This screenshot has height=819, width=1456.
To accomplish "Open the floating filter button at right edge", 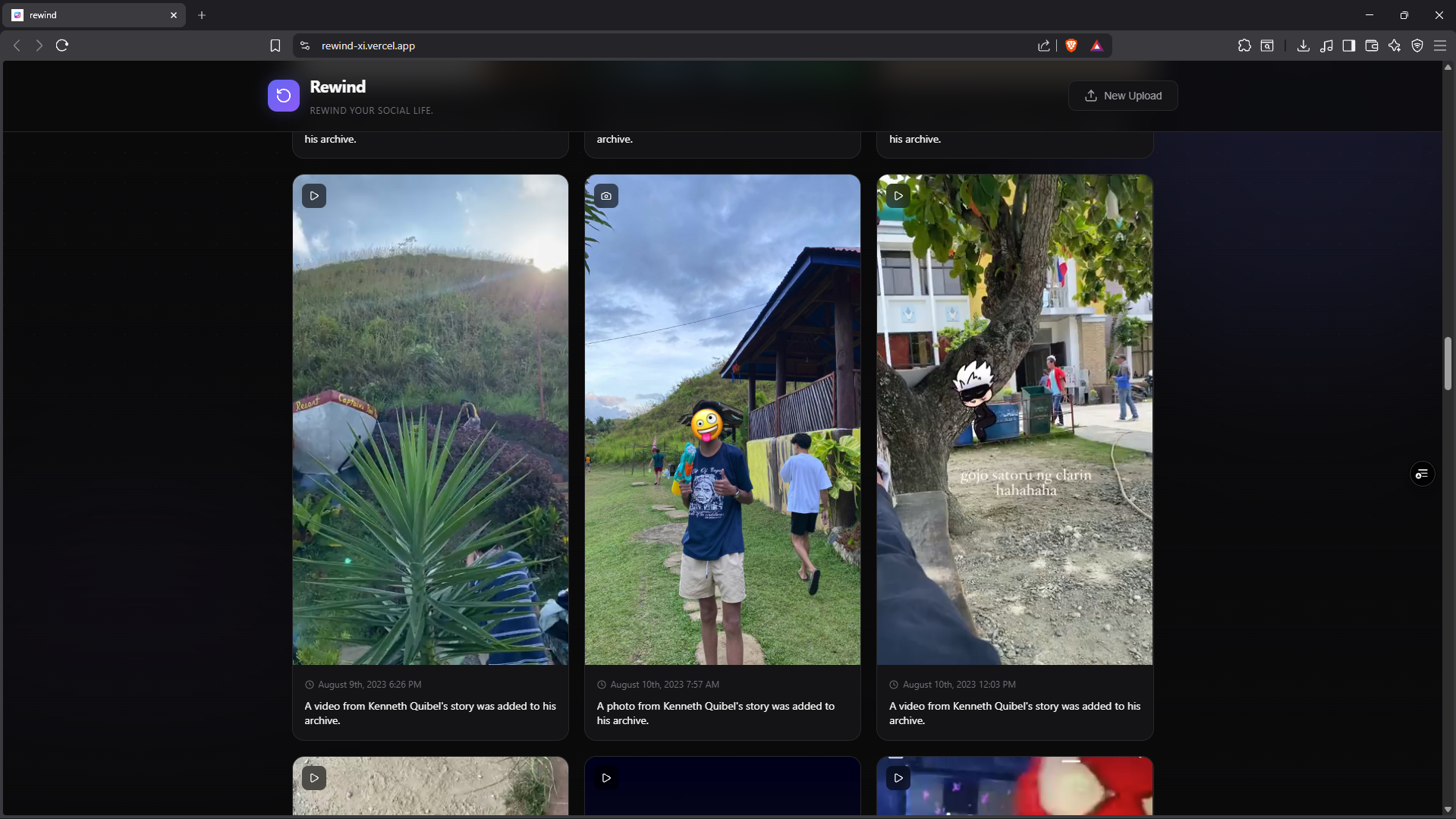I will pos(1422,474).
